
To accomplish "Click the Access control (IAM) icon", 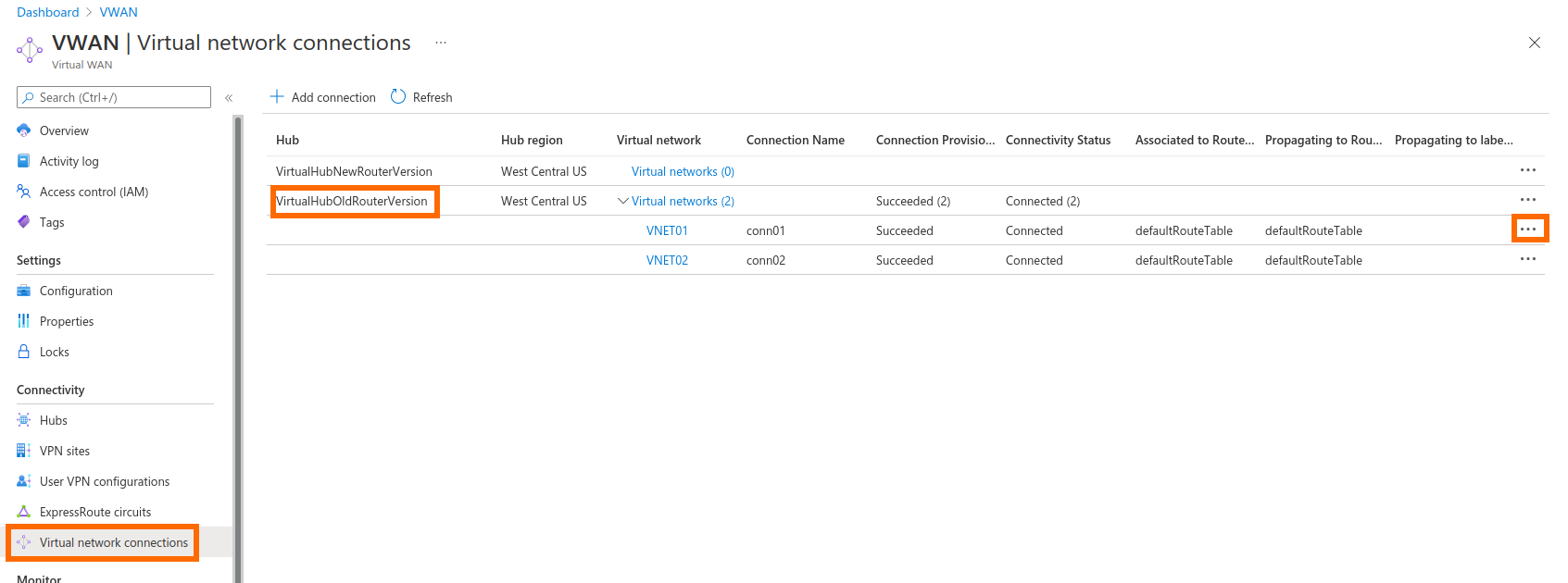I will pyautogui.click(x=24, y=192).
